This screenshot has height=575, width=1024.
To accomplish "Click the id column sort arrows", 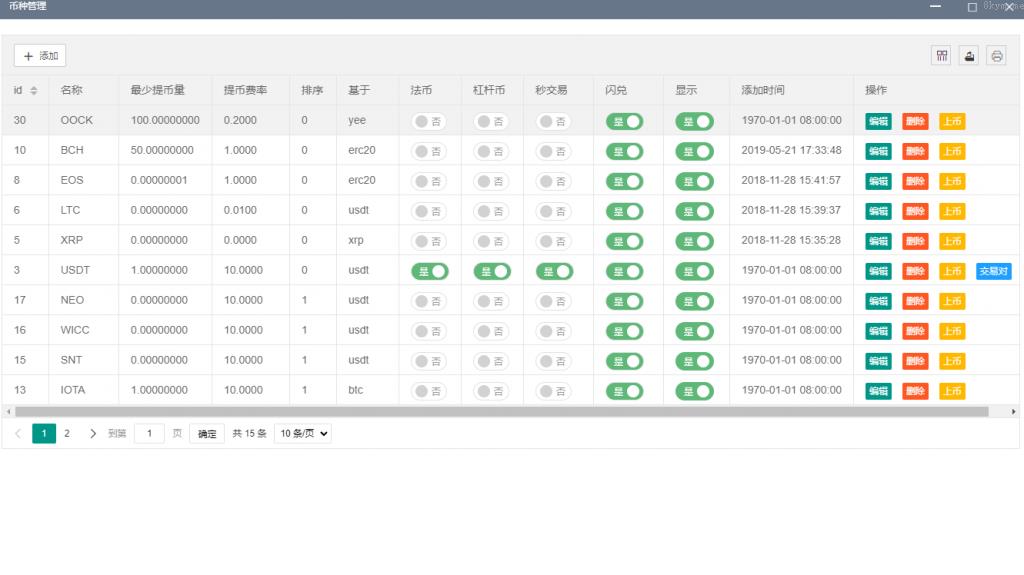I will coord(33,91).
